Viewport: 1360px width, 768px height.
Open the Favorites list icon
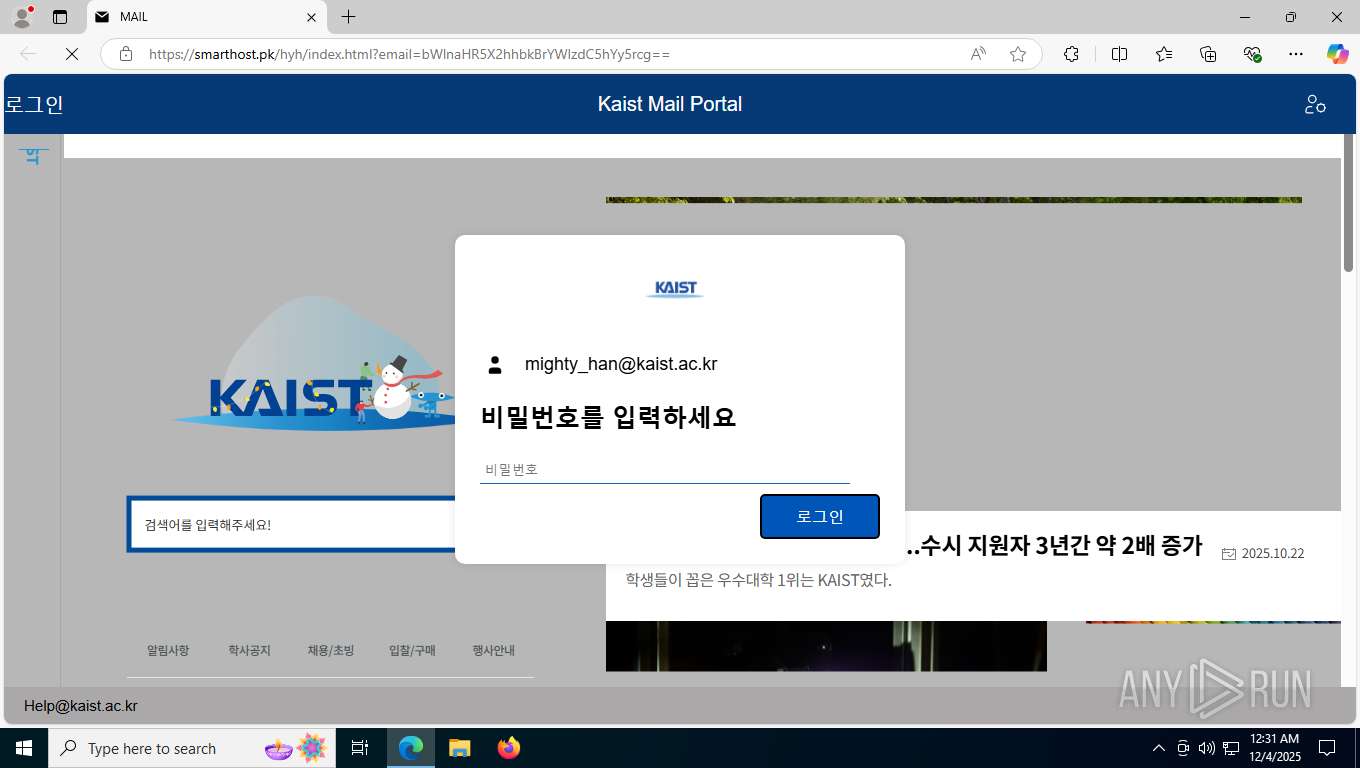tap(1164, 54)
